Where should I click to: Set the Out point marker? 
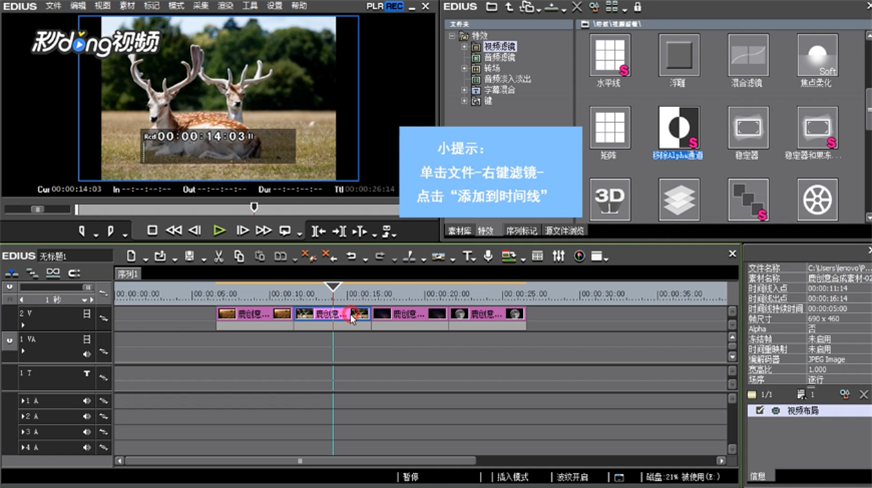click(x=110, y=231)
